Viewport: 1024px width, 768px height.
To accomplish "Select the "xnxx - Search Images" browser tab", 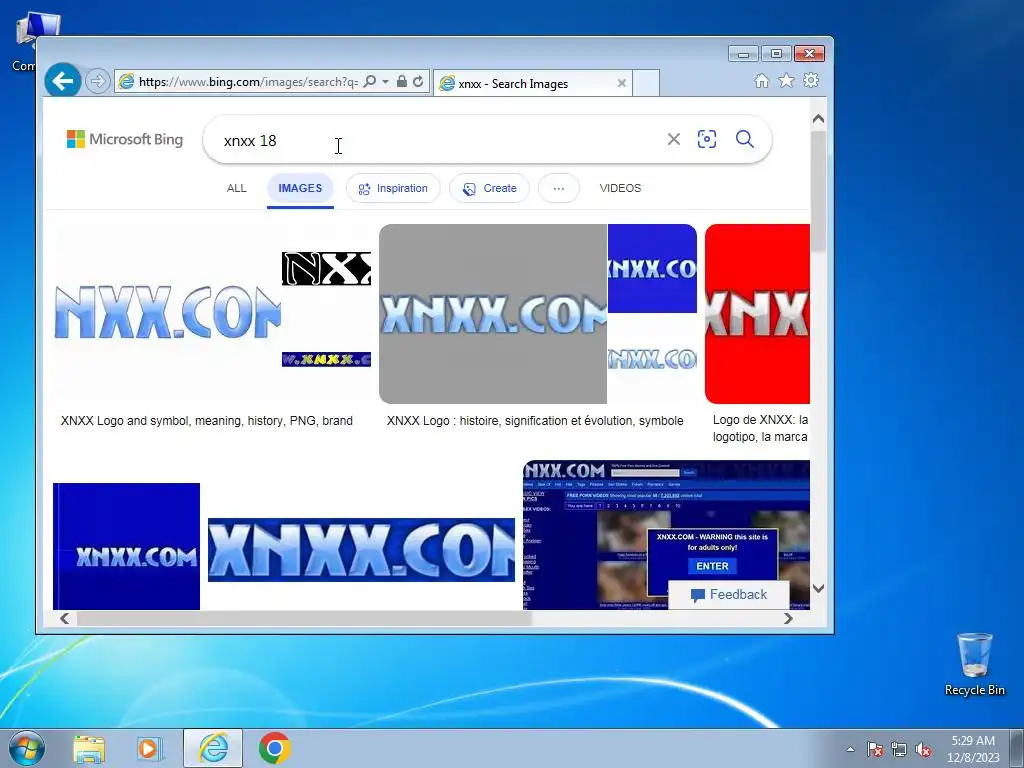I will pos(532,84).
